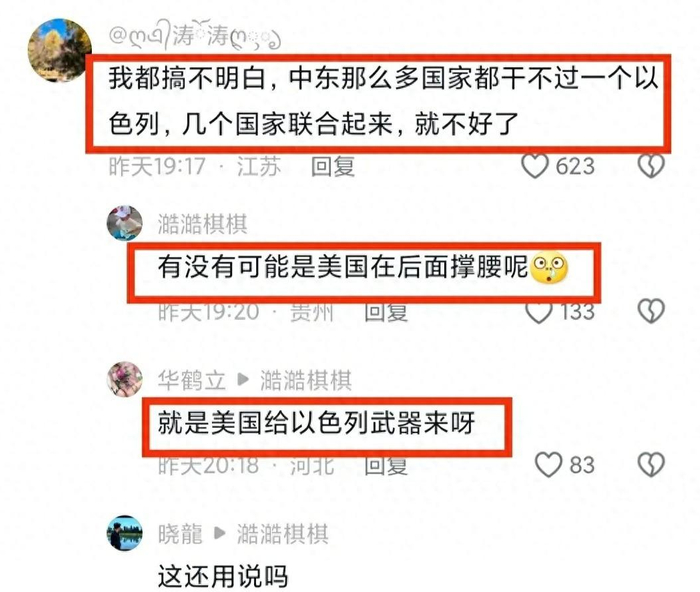Viewport: 700px width, 592px height.
Task: Dislike the top comment from 江苏
Action: coord(651,166)
